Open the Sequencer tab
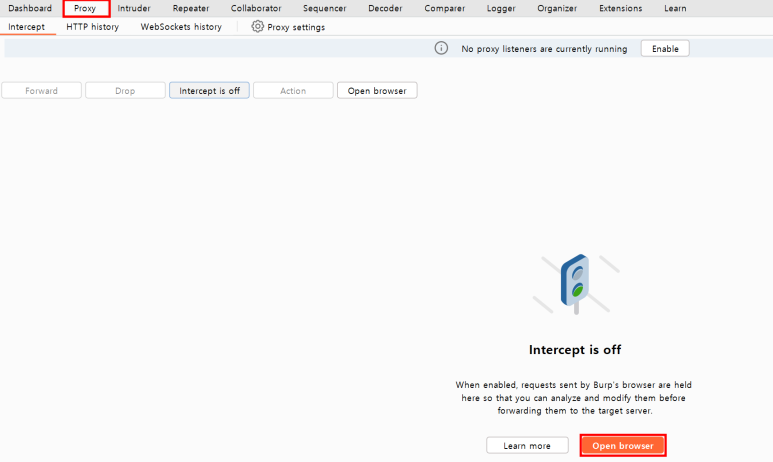Image resolution: width=773 pixels, height=462 pixels. 325,8
